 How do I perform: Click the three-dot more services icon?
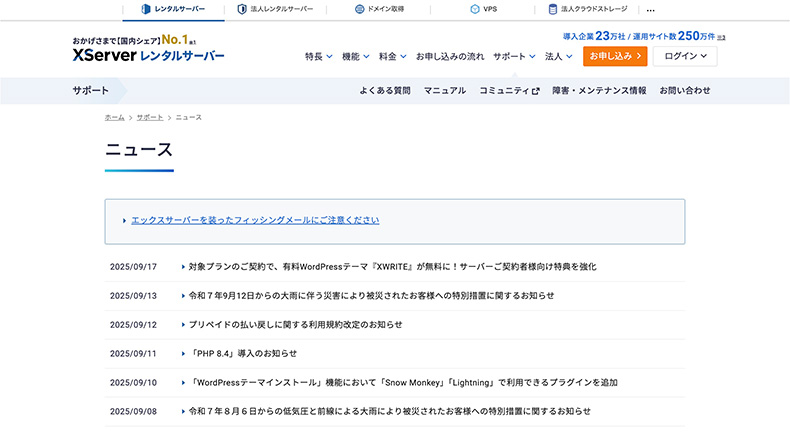click(651, 9)
